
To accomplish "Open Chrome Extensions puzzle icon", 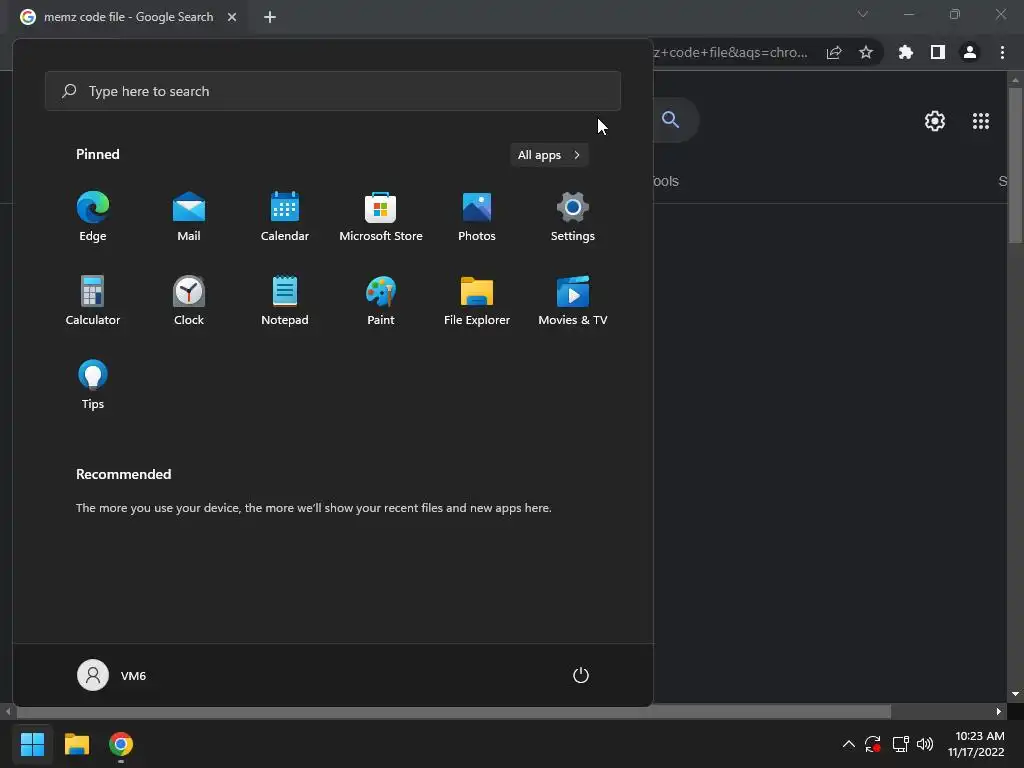I will pos(906,52).
